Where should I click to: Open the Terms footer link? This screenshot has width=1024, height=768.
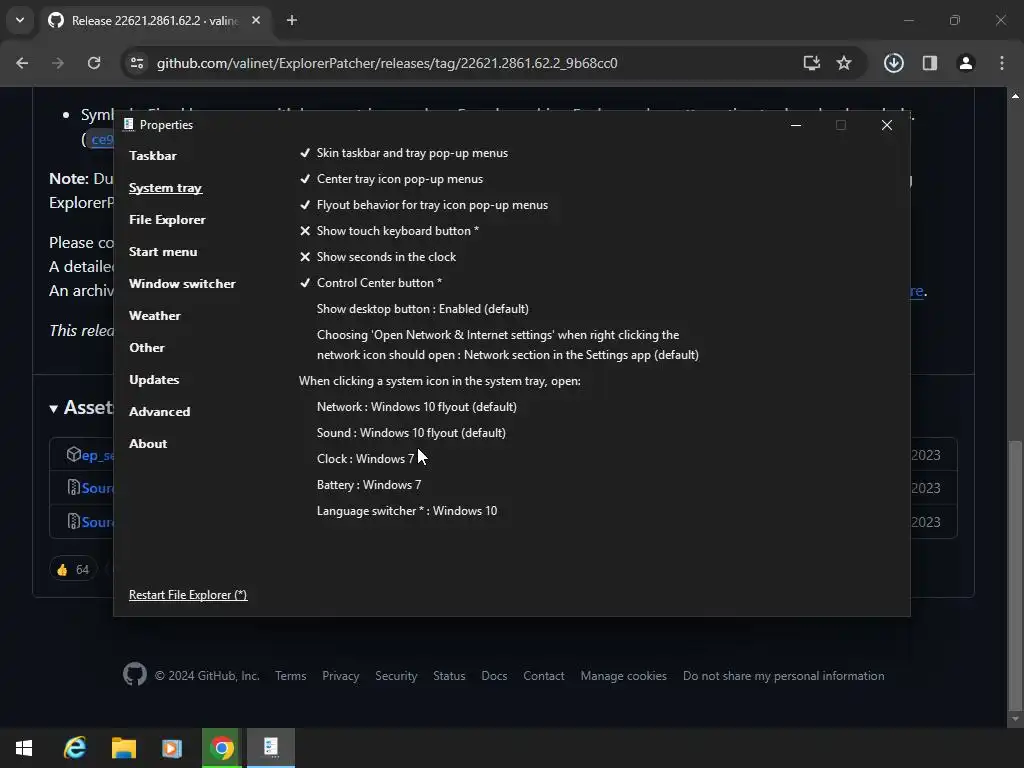click(291, 676)
